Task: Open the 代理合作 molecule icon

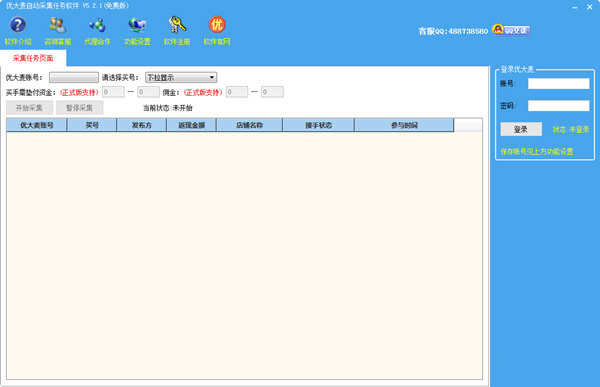Action: click(97, 25)
